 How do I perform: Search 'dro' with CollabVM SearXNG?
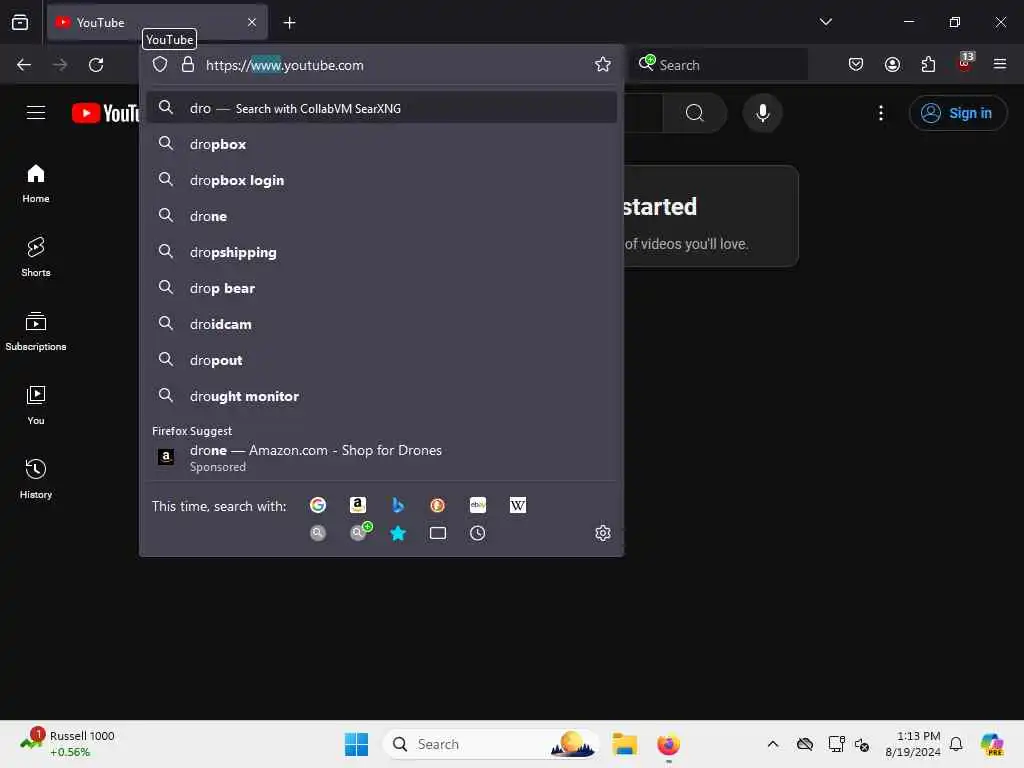pos(382,108)
